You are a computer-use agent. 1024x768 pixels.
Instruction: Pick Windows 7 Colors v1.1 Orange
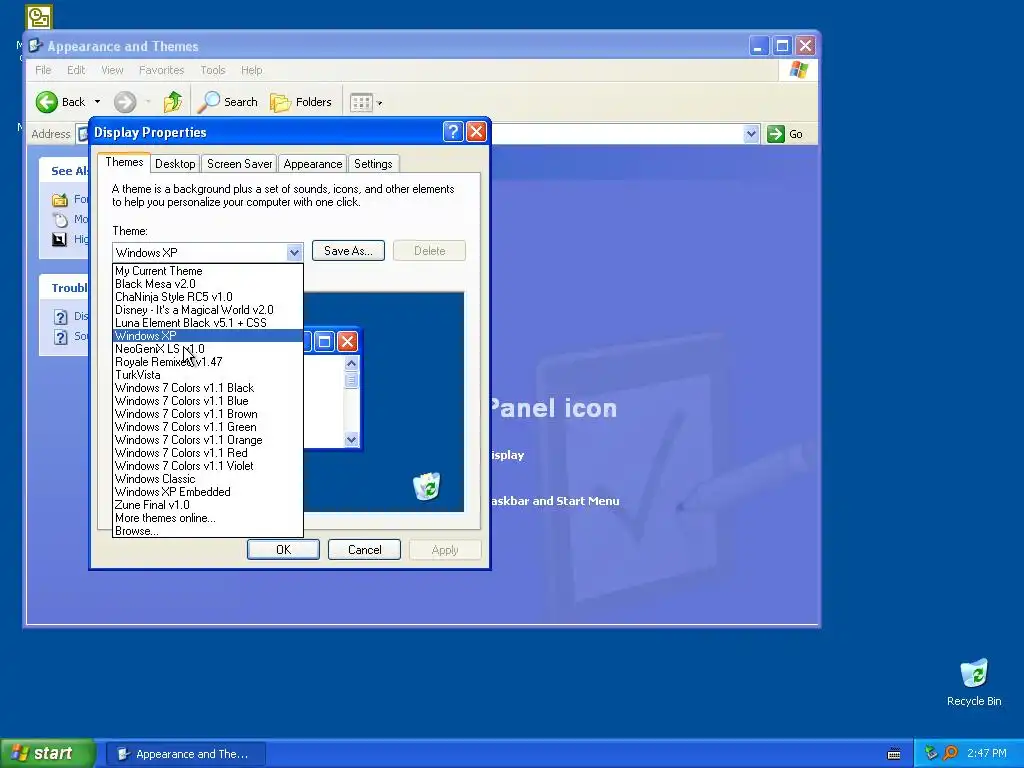point(208,440)
